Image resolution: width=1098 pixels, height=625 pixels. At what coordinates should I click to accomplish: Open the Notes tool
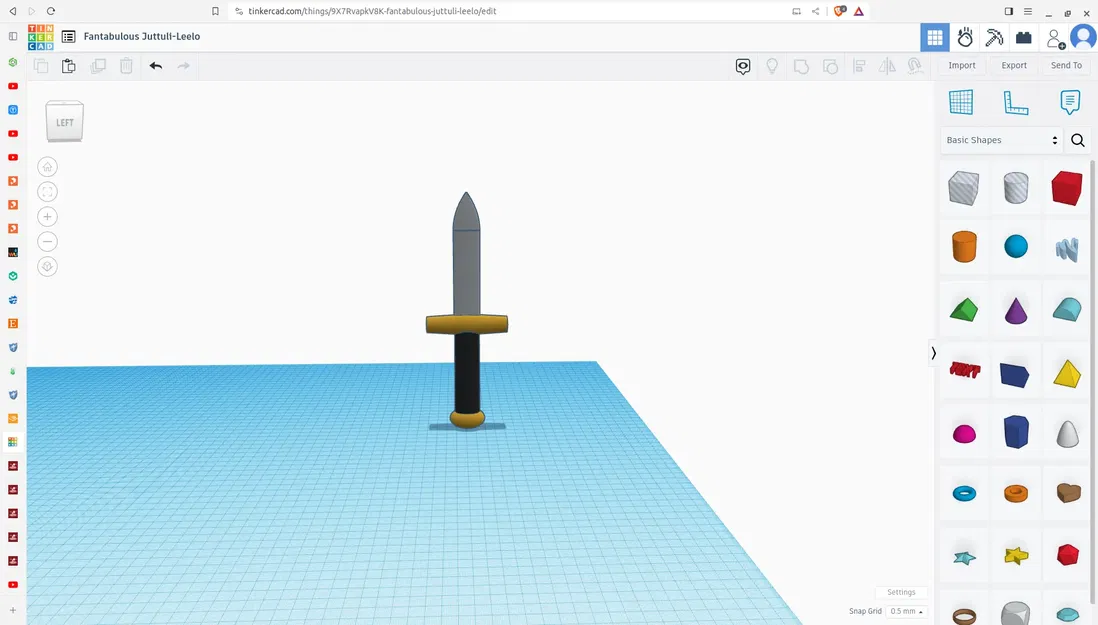click(1070, 101)
